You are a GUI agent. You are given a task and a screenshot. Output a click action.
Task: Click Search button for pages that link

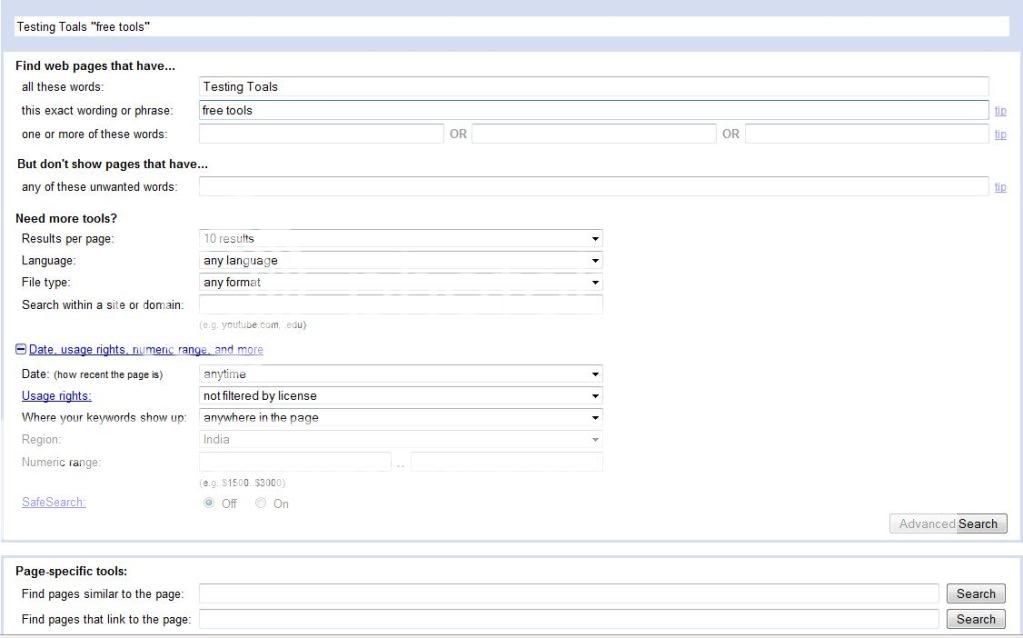pos(975,619)
